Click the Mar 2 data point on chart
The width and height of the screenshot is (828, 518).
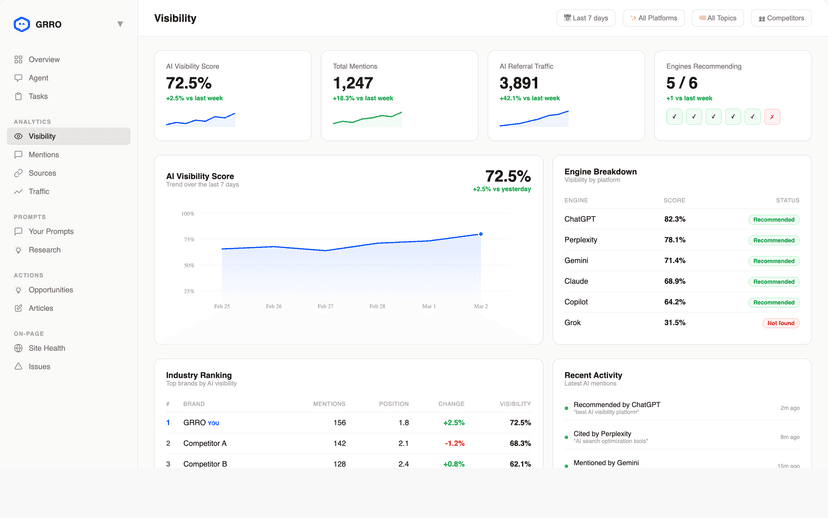coord(481,234)
